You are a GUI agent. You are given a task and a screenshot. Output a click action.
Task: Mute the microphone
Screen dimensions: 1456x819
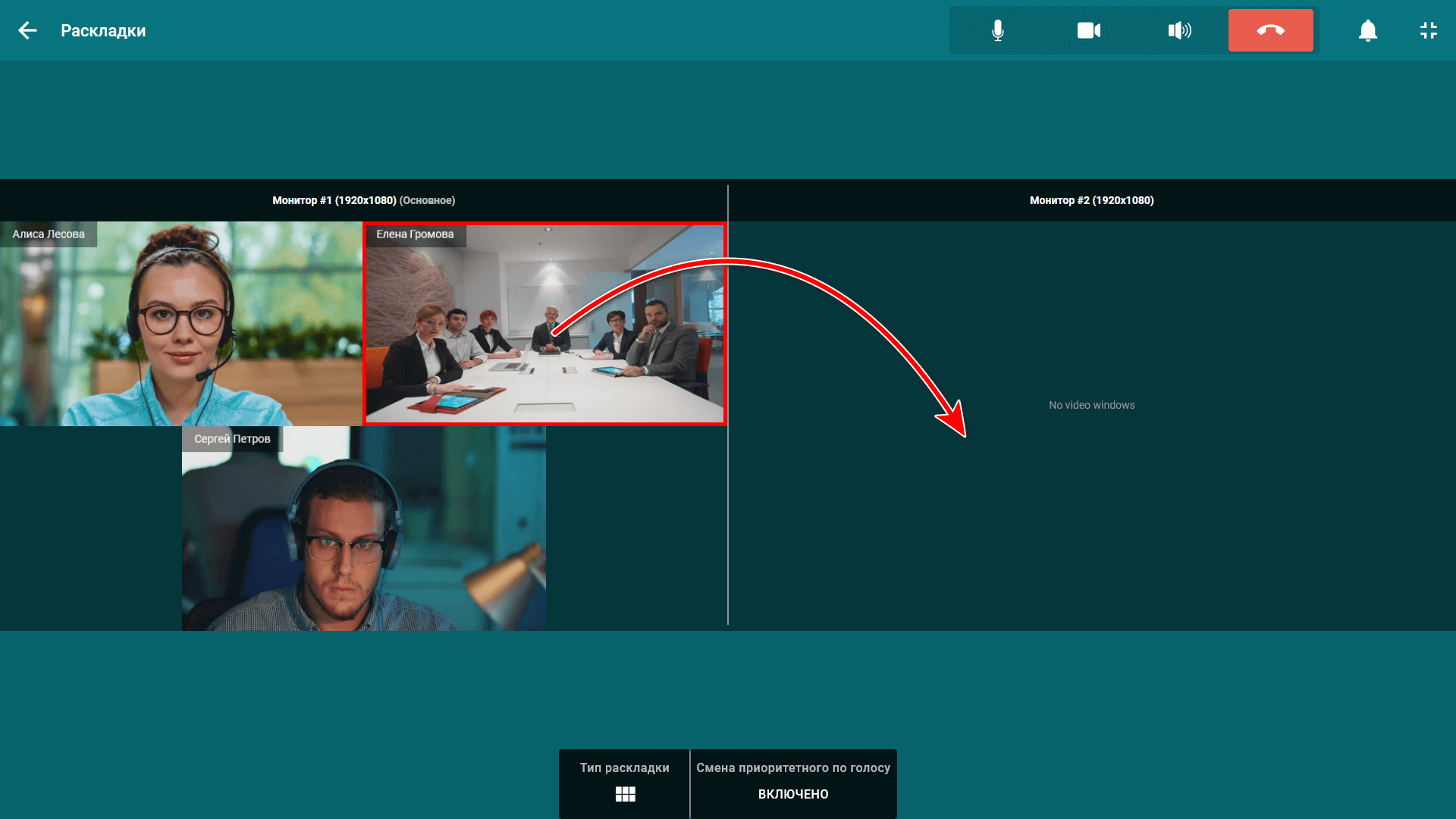tap(998, 30)
